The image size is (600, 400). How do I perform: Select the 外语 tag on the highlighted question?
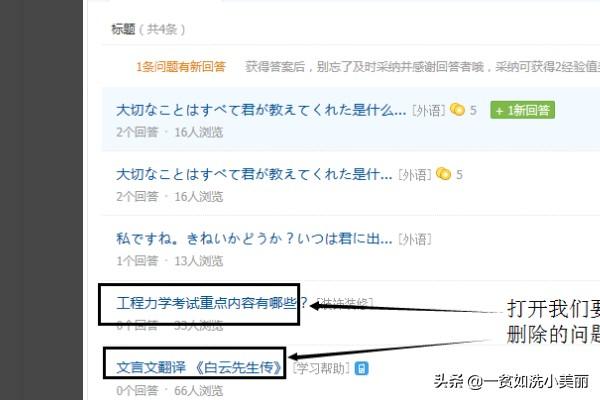point(429,111)
